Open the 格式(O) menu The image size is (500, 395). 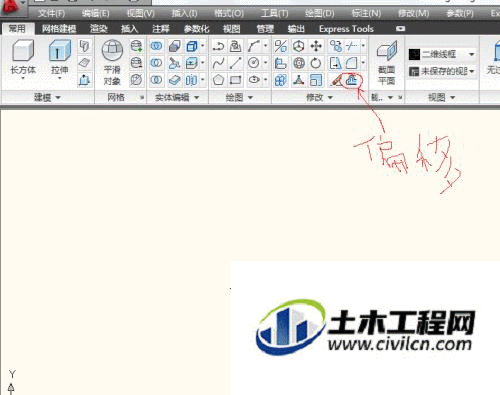tap(229, 13)
